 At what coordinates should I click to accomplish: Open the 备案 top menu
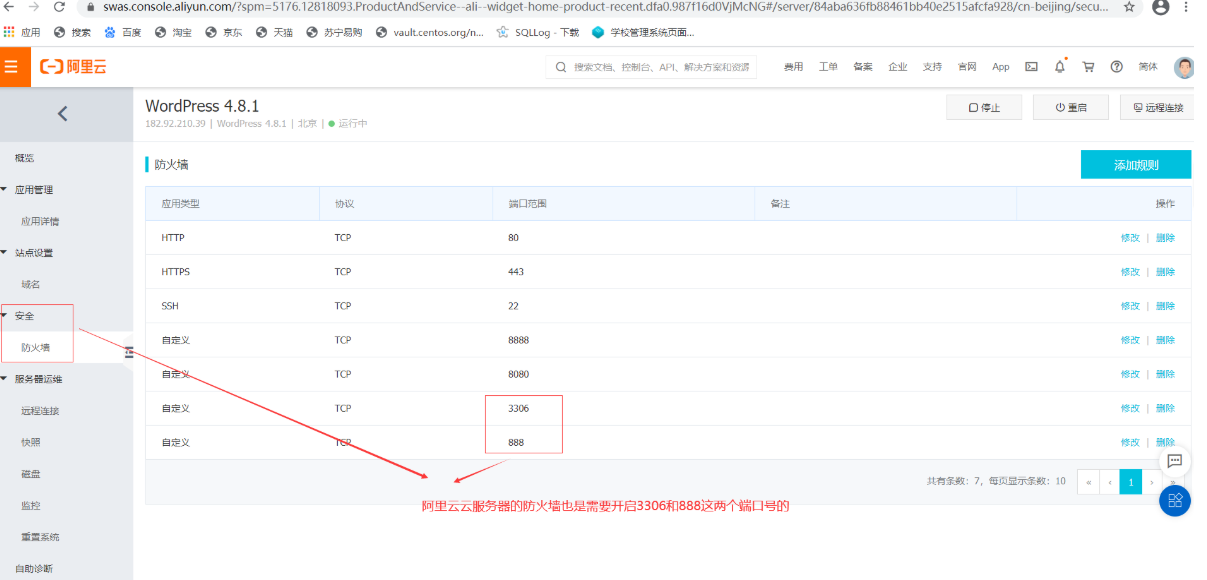863,67
